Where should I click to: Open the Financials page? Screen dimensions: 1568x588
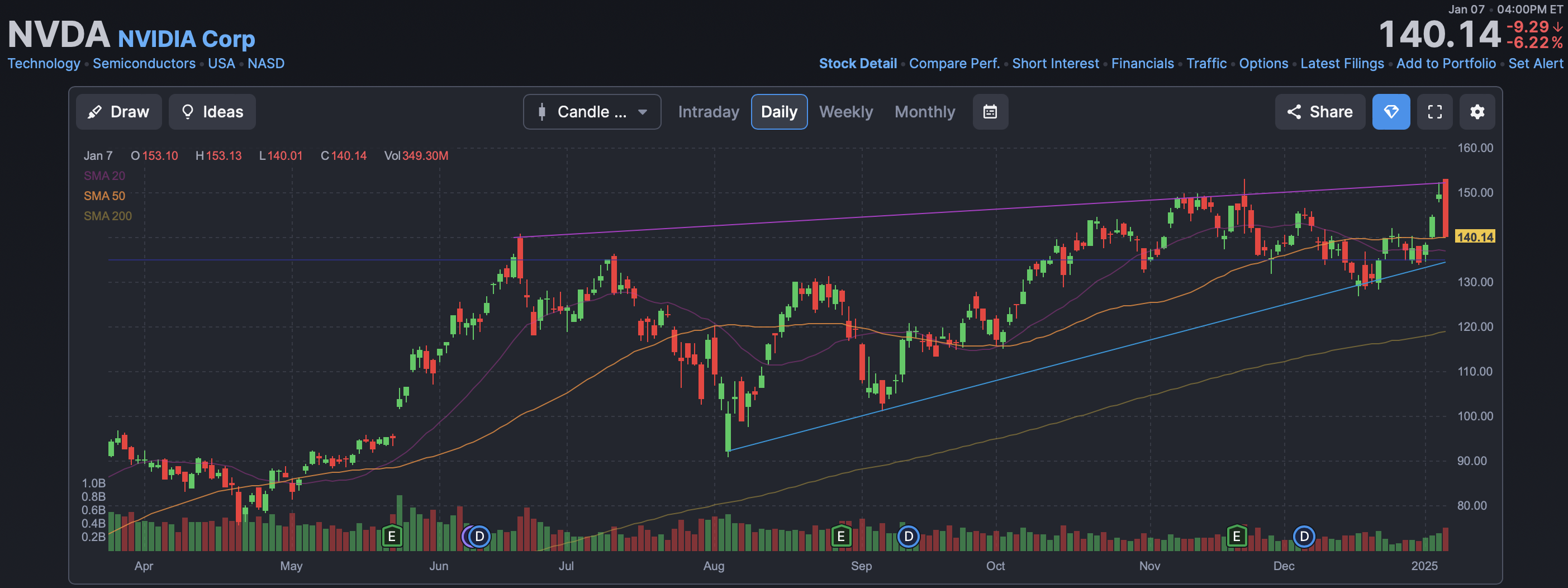1143,63
